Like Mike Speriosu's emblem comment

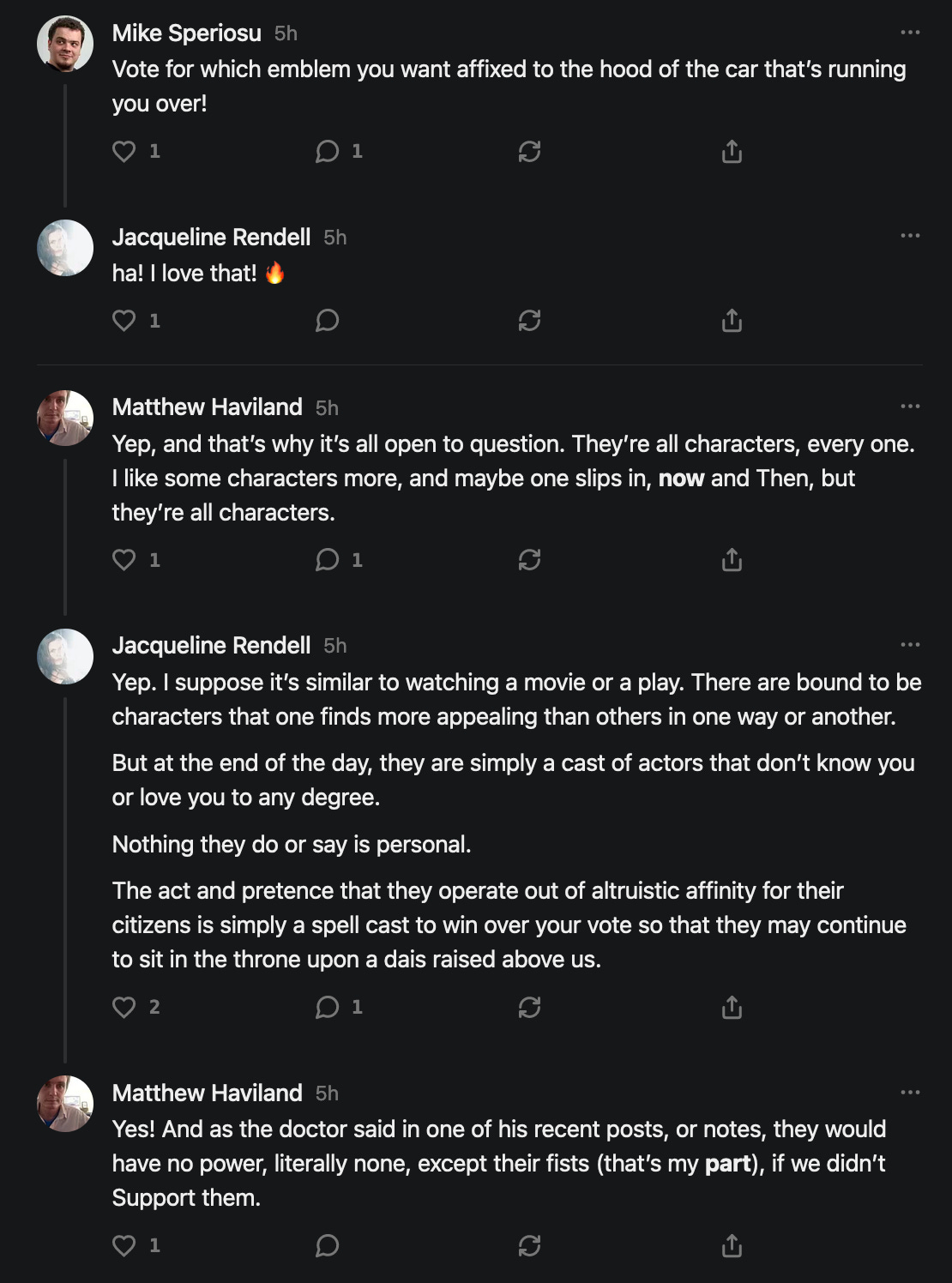click(x=124, y=152)
